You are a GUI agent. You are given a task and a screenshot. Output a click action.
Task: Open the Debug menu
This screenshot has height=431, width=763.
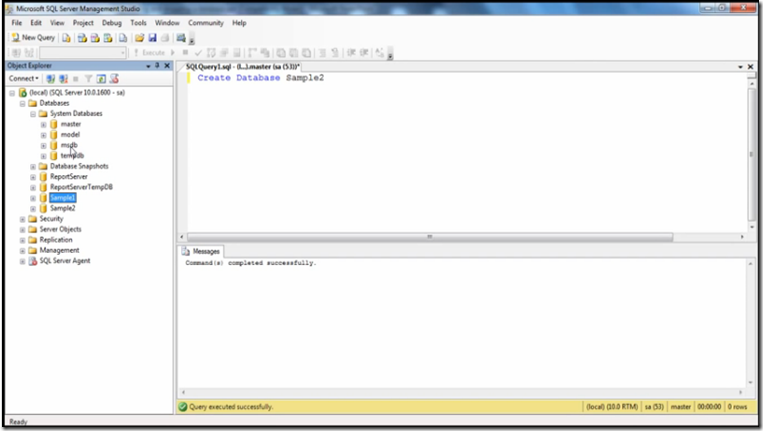coord(111,23)
